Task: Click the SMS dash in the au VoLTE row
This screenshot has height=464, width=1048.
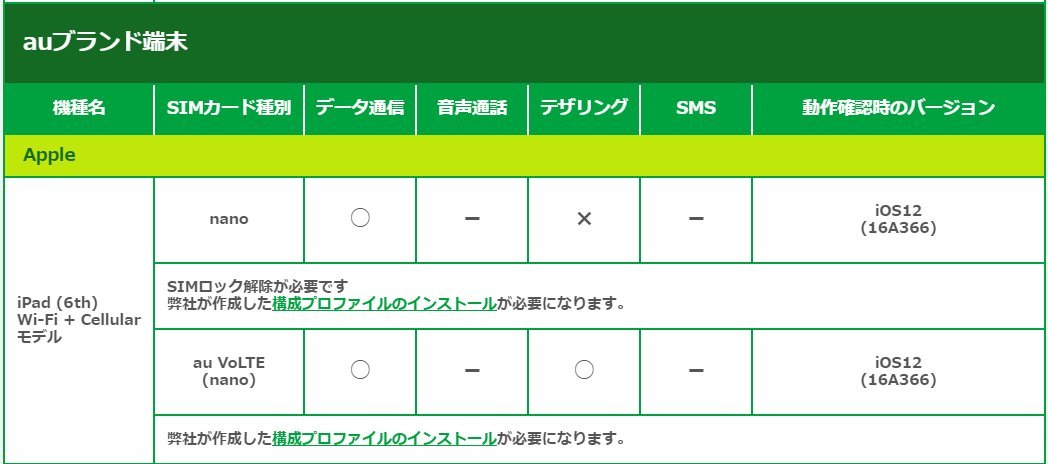Action: (x=696, y=371)
